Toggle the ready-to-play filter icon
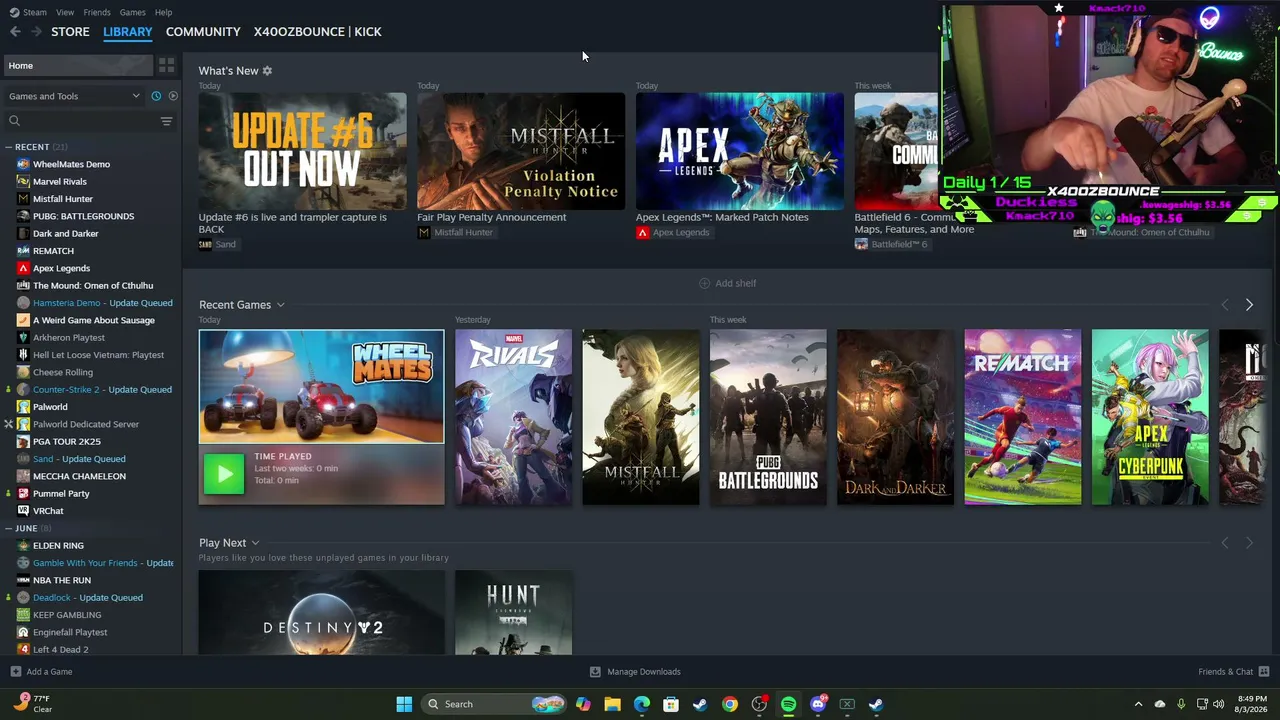The height and width of the screenshot is (720, 1280). coord(173,96)
